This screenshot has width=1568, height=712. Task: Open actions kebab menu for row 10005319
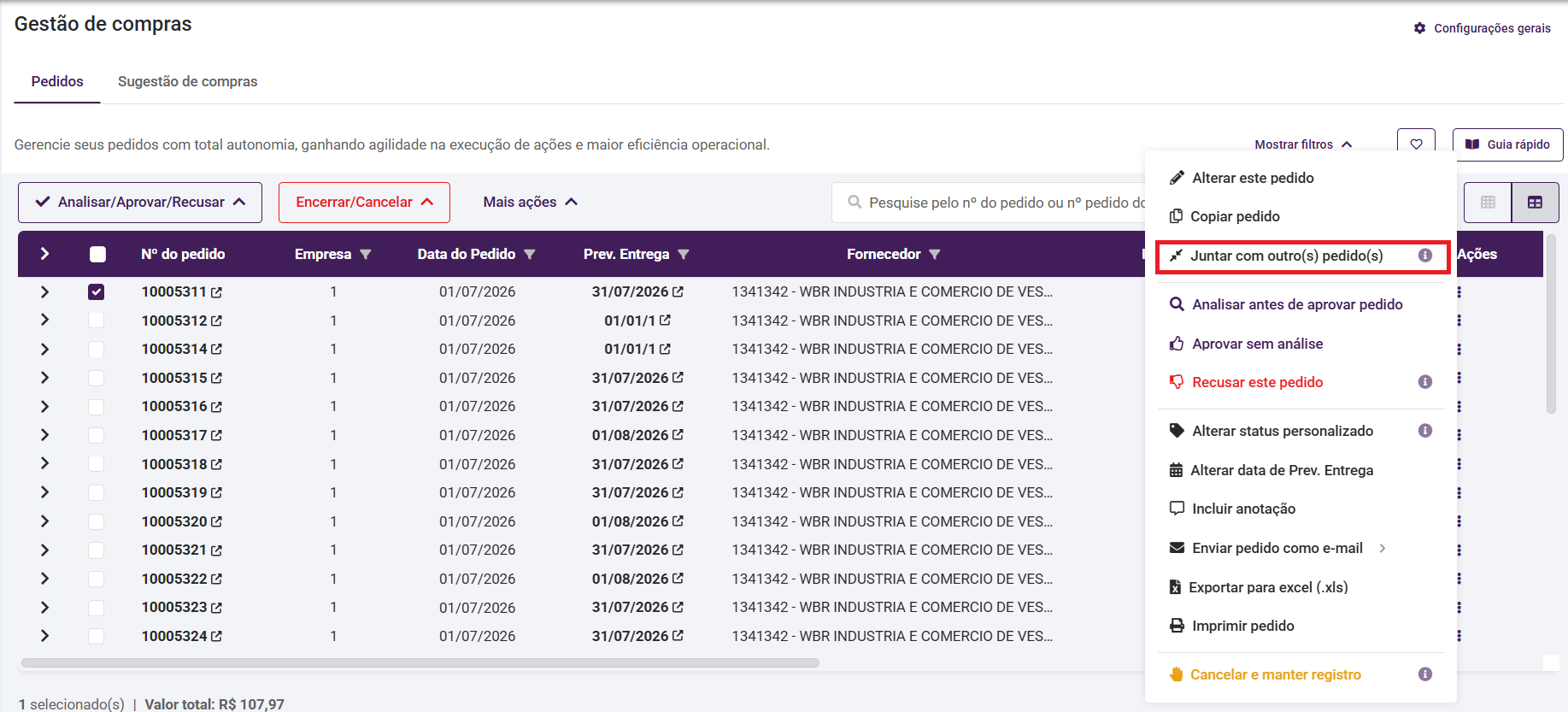point(1459,493)
